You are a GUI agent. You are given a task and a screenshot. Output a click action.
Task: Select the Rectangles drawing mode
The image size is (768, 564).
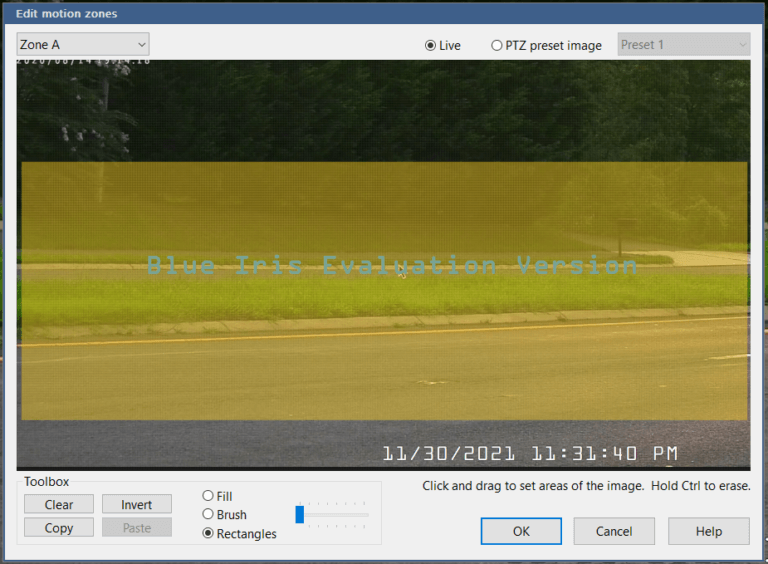pos(239,534)
